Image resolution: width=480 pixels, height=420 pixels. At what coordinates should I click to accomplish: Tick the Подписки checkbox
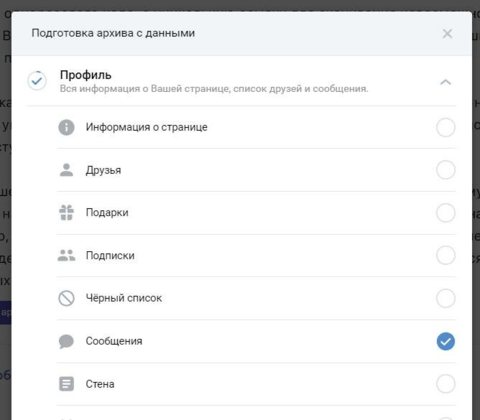click(446, 255)
